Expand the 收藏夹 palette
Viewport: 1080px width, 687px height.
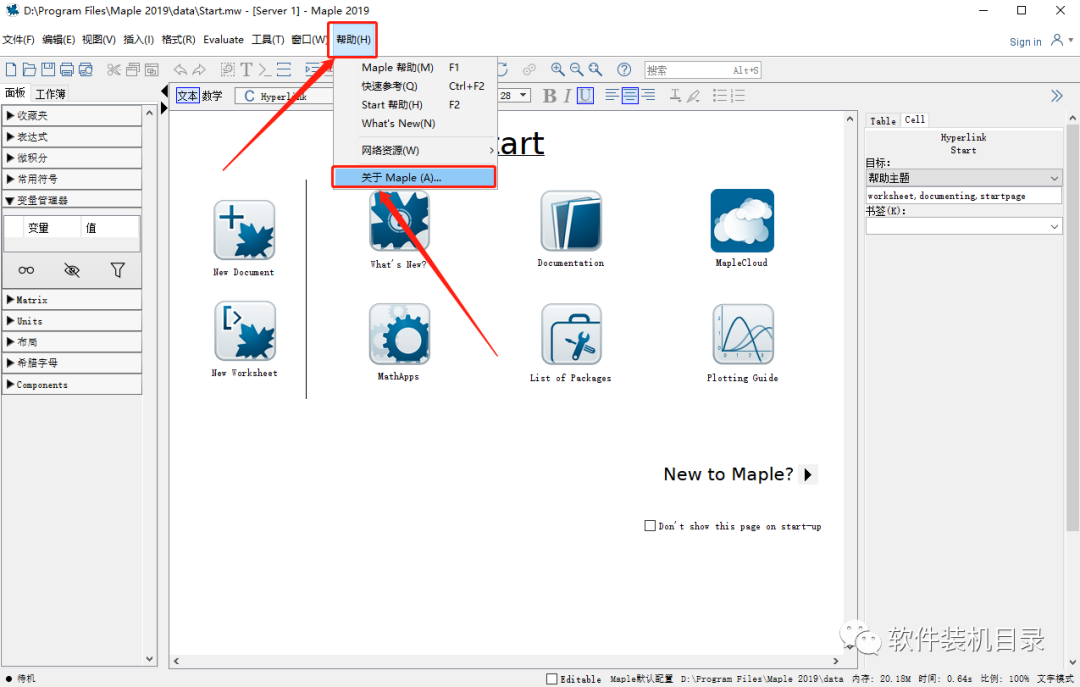click(x=72, y=116)
